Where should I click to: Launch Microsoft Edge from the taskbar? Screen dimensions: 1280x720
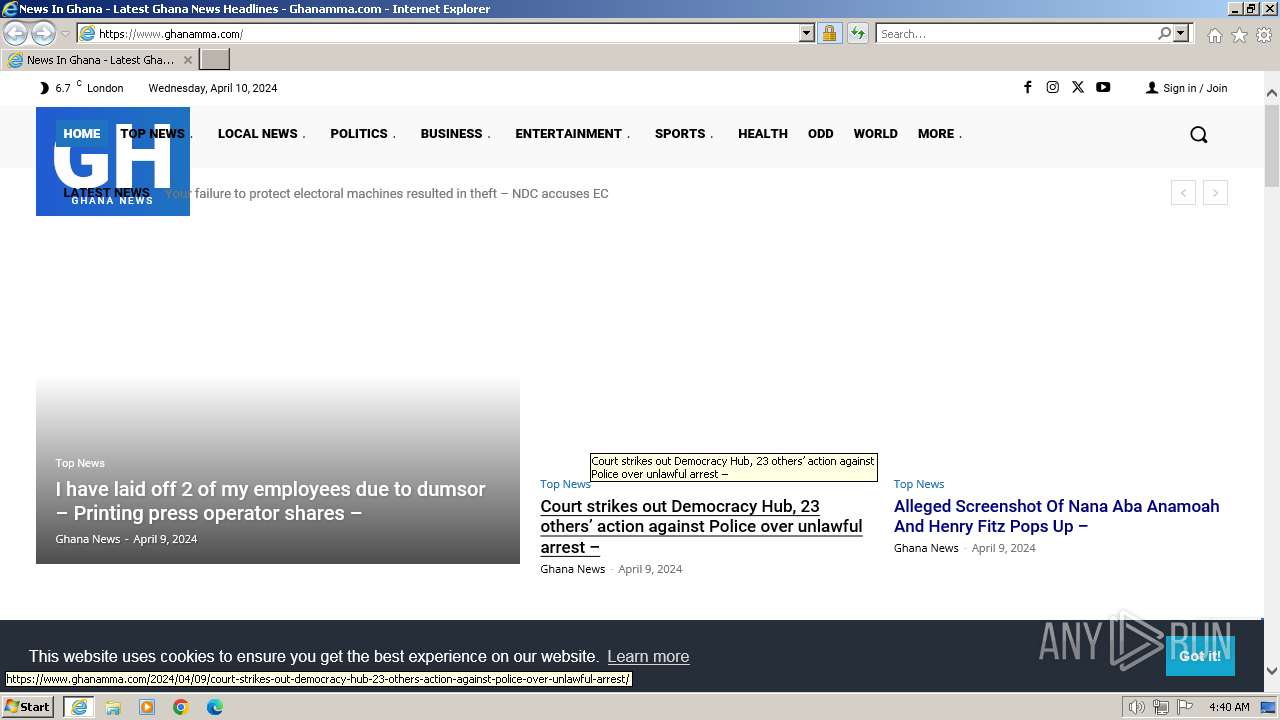tap(215, 707)
